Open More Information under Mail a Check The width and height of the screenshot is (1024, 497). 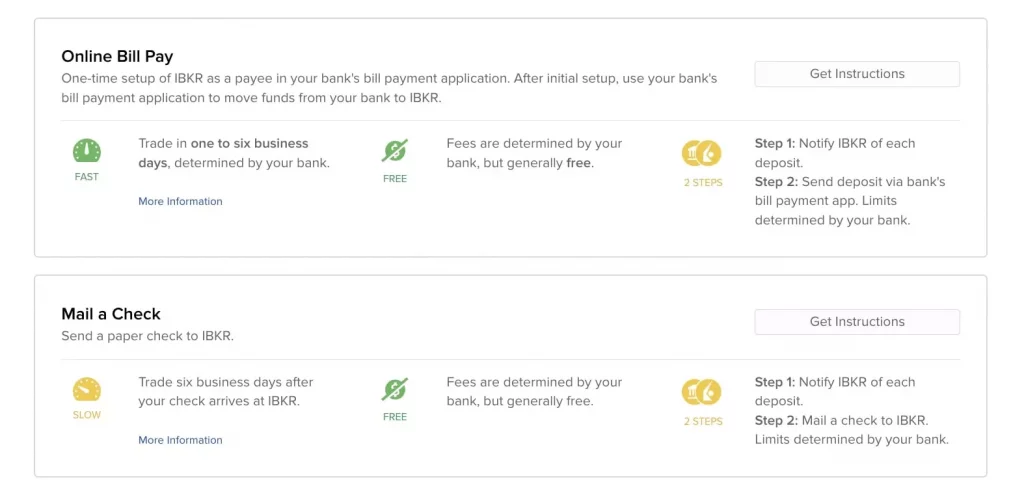click(180, 440)
